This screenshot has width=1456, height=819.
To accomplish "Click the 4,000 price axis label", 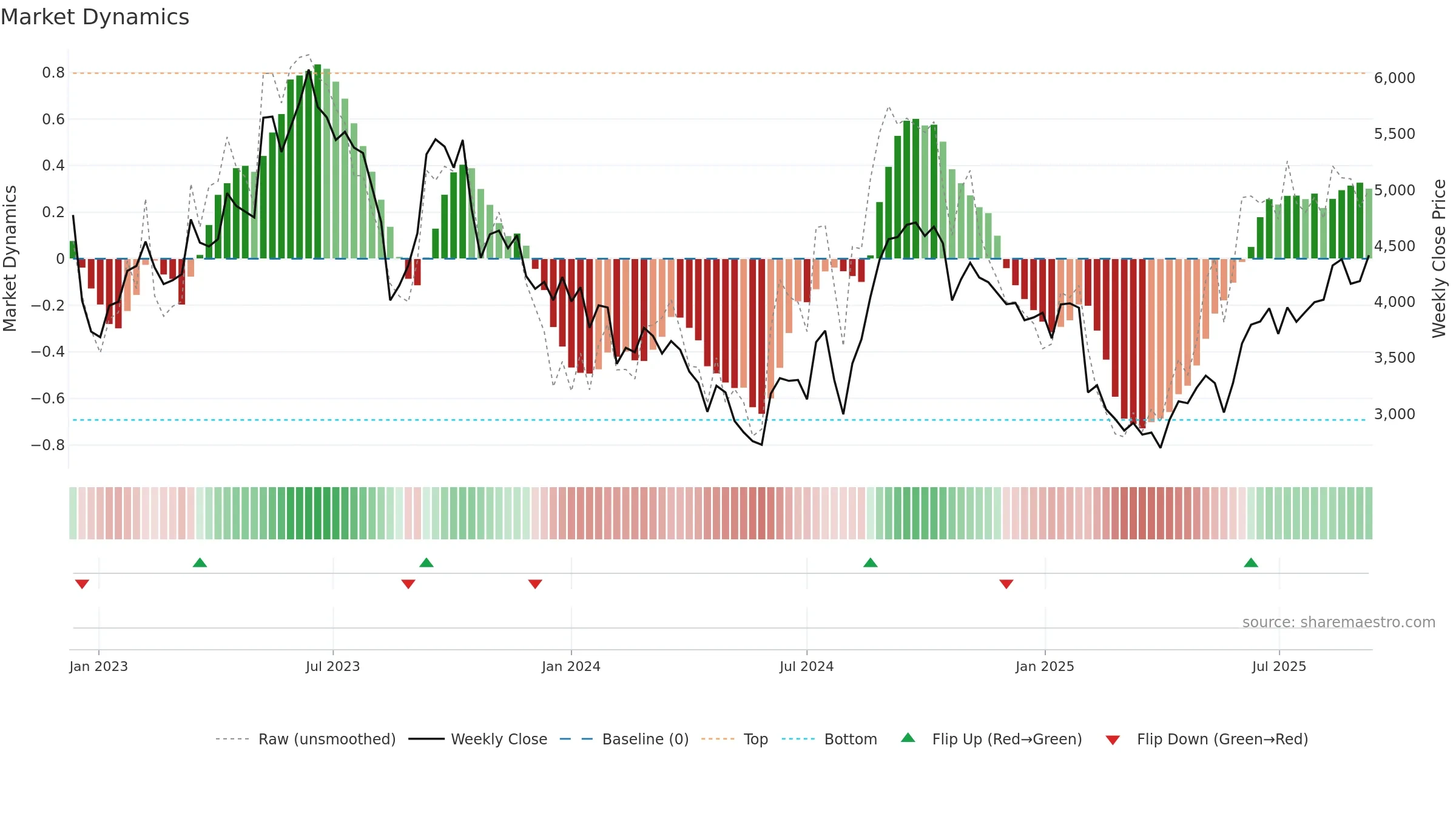I will pyautogui.click(x=1395, y=302).
